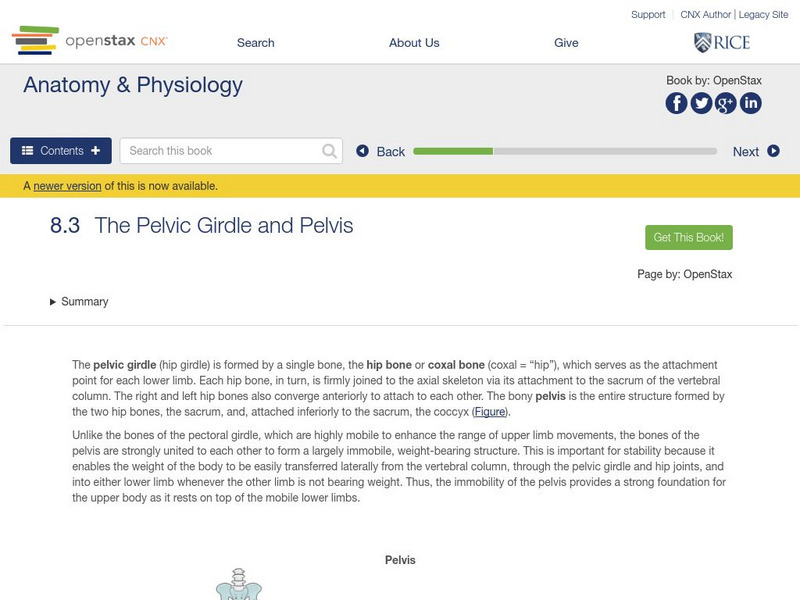Open the Search menu item
The height and width of the screenshot is (600, 800).
click(x=255, y=43)
